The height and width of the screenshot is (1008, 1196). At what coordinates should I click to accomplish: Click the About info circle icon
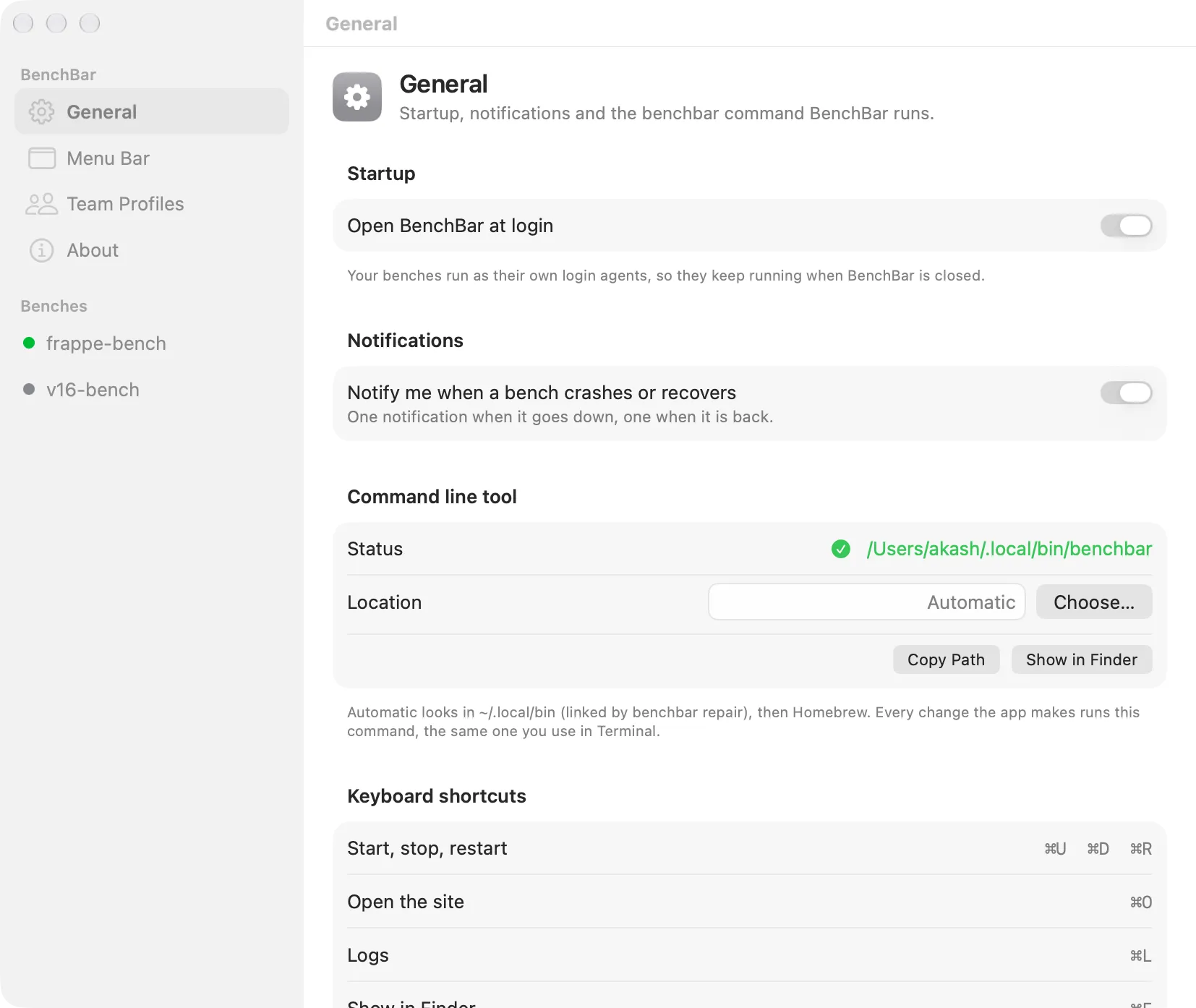point(41,250)
